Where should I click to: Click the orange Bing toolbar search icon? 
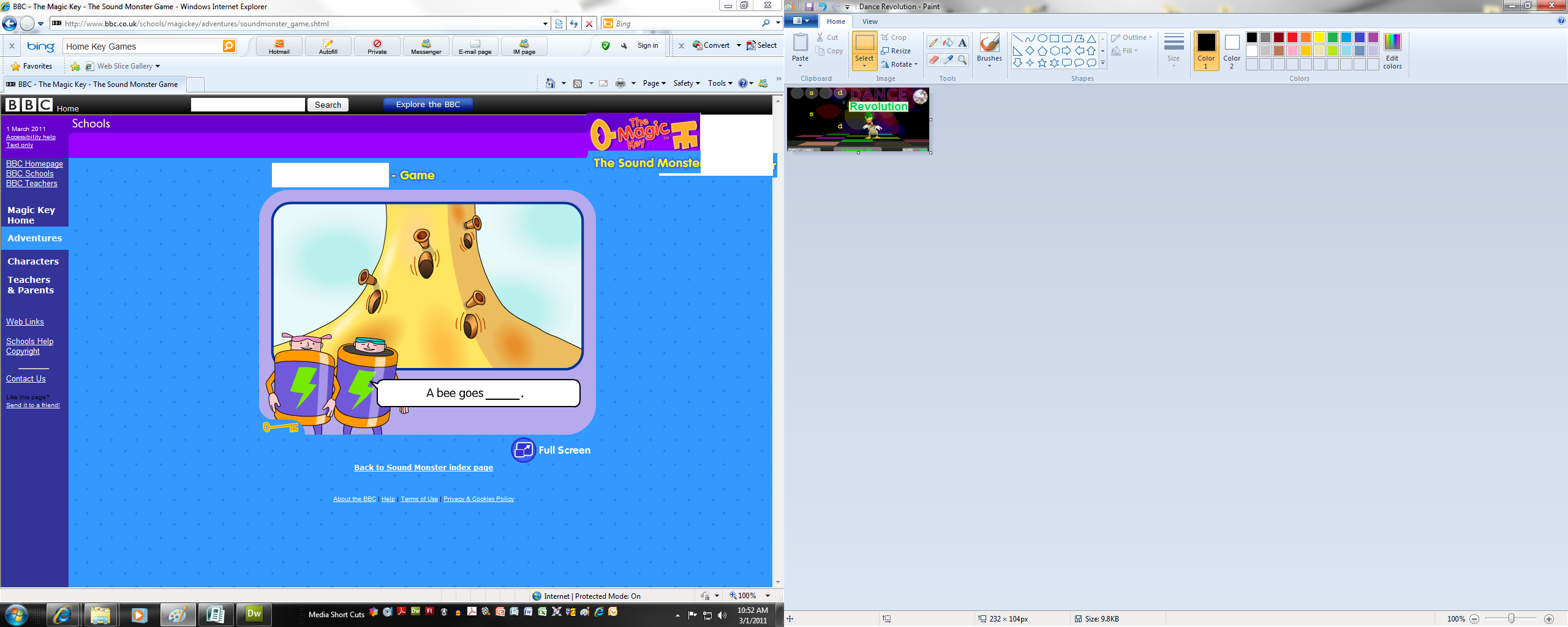pyautogui.click(x=228, y=46)
